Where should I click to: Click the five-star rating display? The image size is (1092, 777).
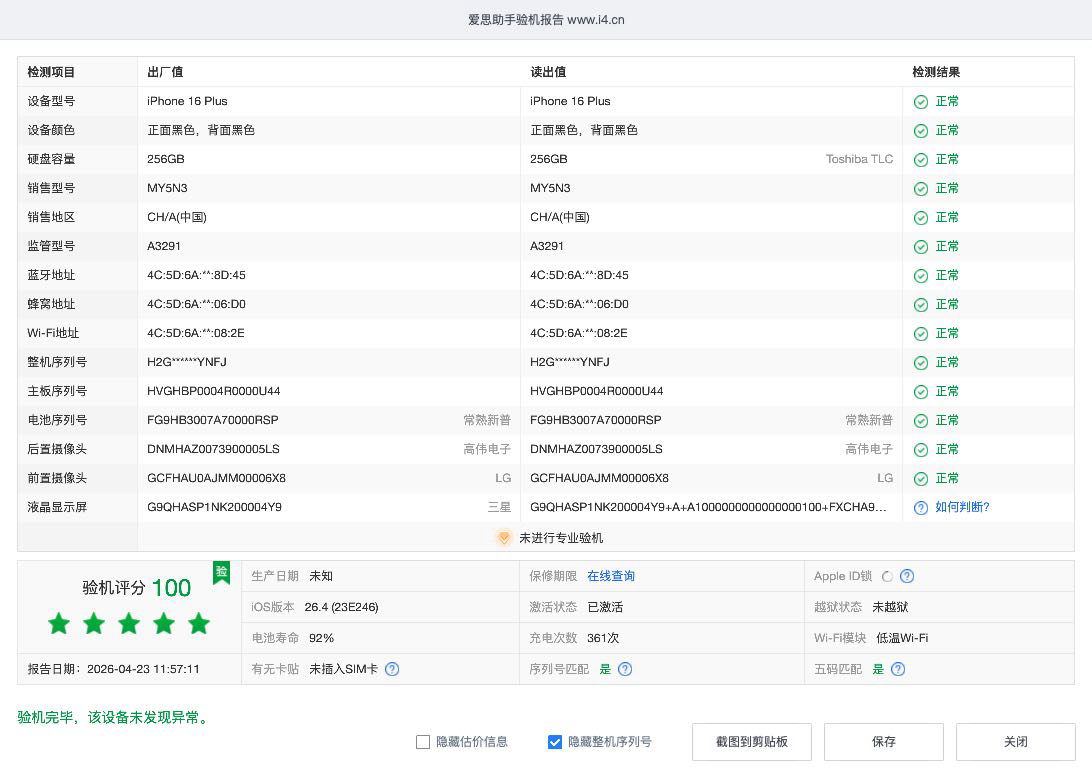[x=129, y=624]
